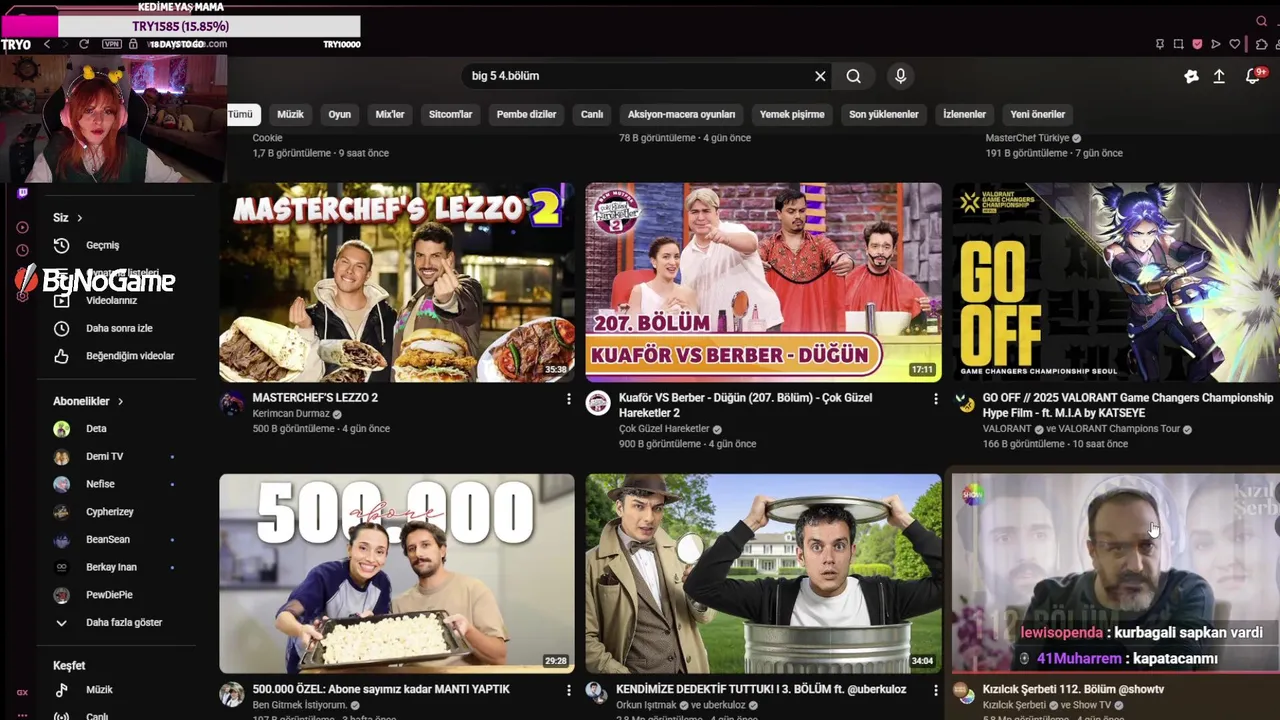Select the Canlı filter chip
This screenshot has width=1280, height=720.
click(592, 114)
